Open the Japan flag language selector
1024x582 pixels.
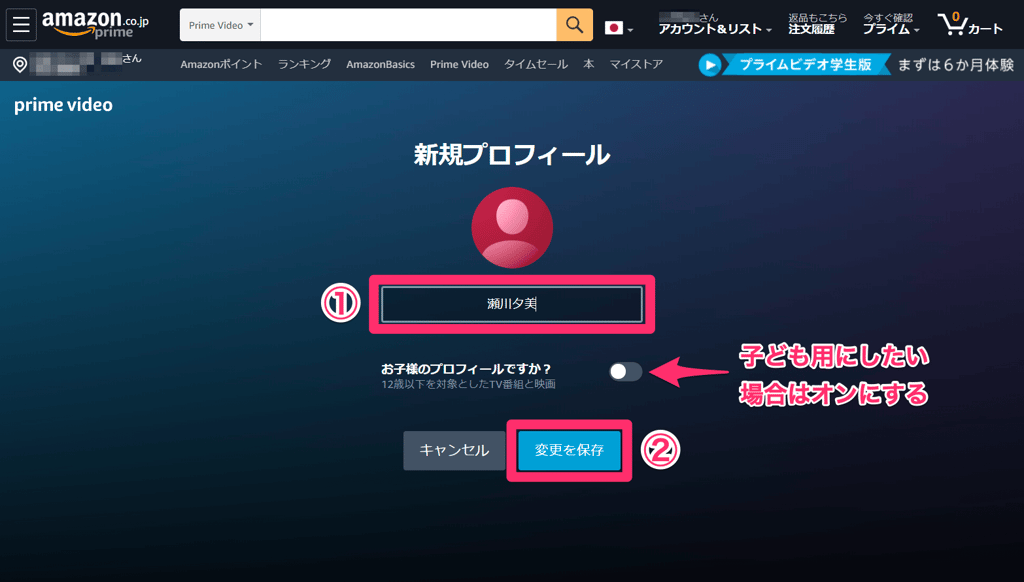tap(618, 28)
